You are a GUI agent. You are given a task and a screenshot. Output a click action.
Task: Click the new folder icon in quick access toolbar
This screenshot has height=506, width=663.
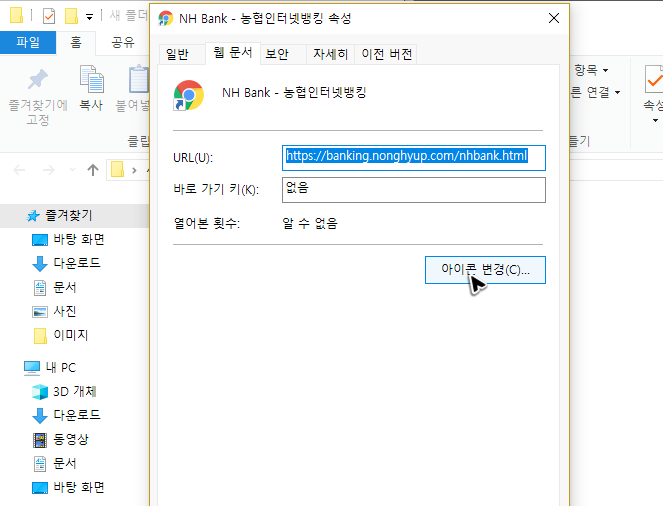pyautogui.click(x=71, y=16)
